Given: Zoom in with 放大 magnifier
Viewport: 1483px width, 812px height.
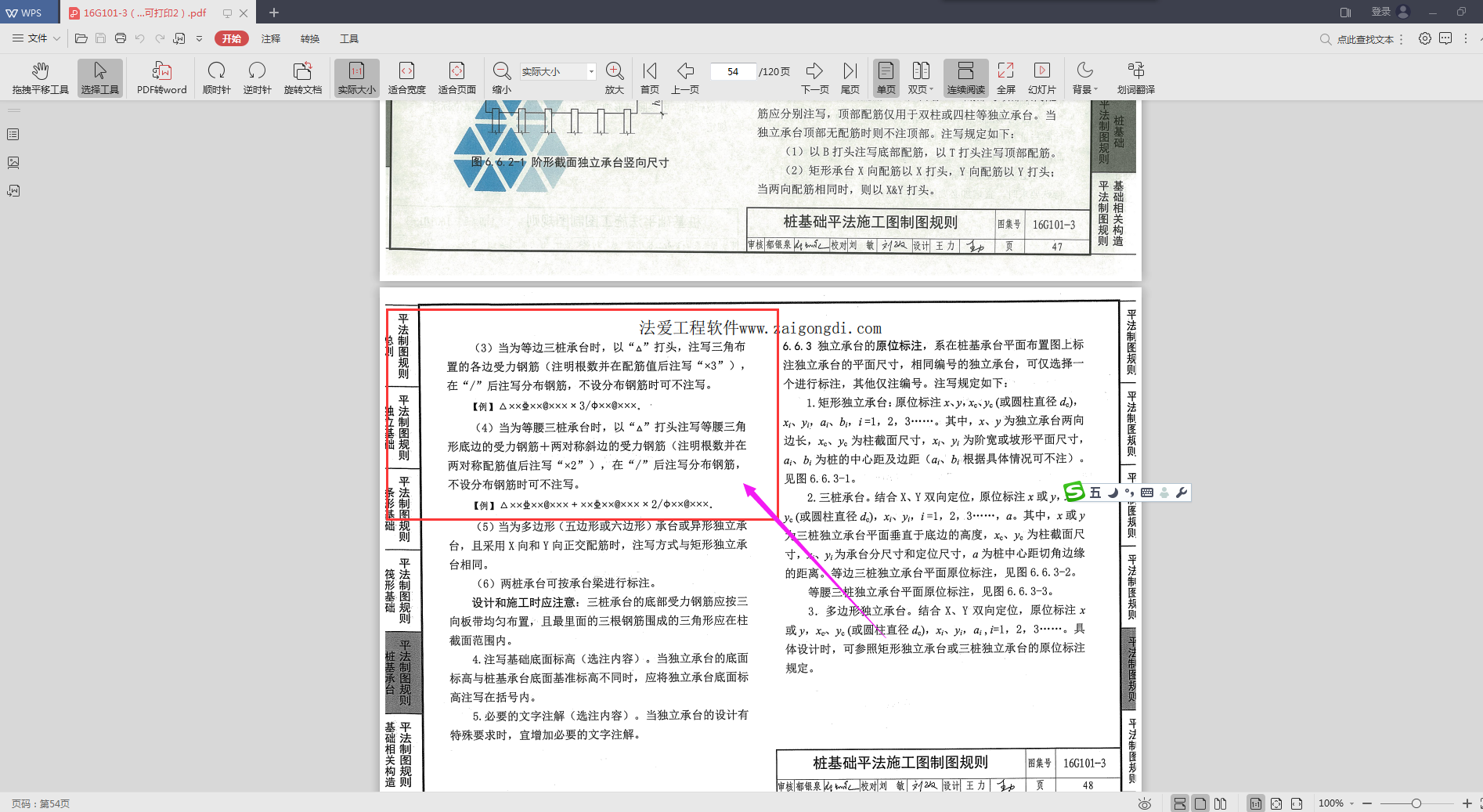Looking at the screenshot, I should click(615, 78).
